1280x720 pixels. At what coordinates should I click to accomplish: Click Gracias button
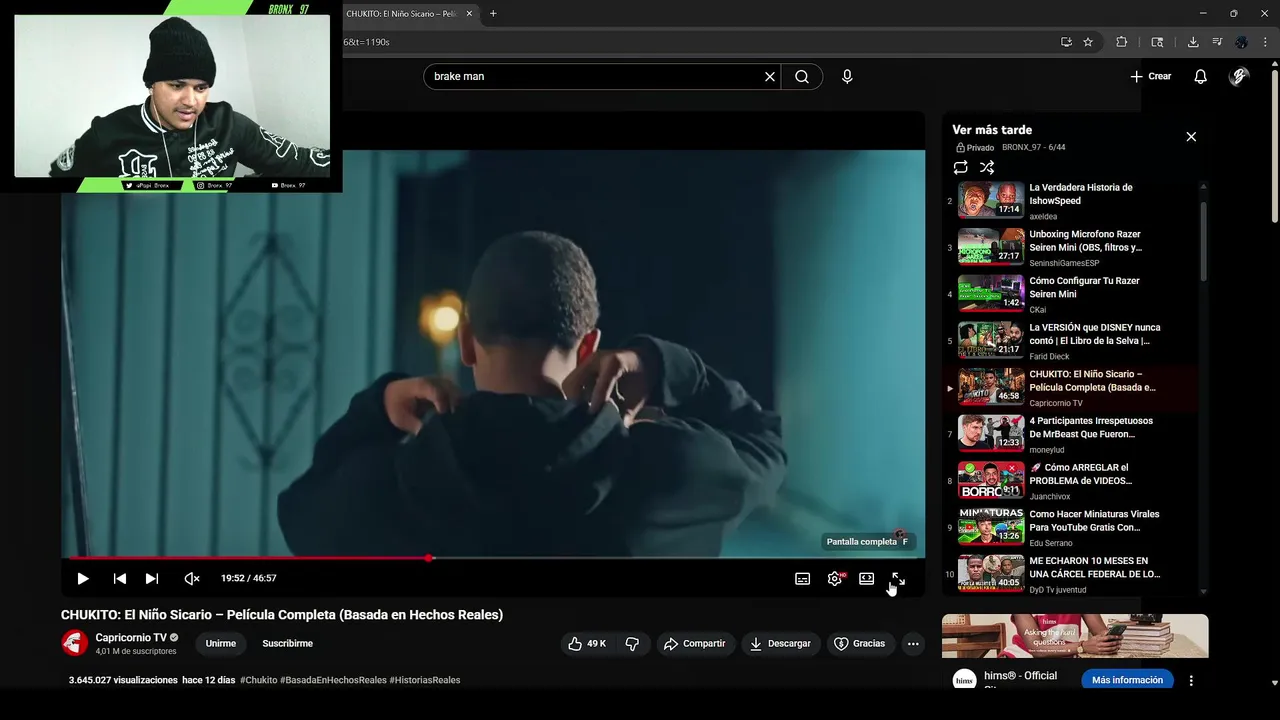tap(860, 643)
